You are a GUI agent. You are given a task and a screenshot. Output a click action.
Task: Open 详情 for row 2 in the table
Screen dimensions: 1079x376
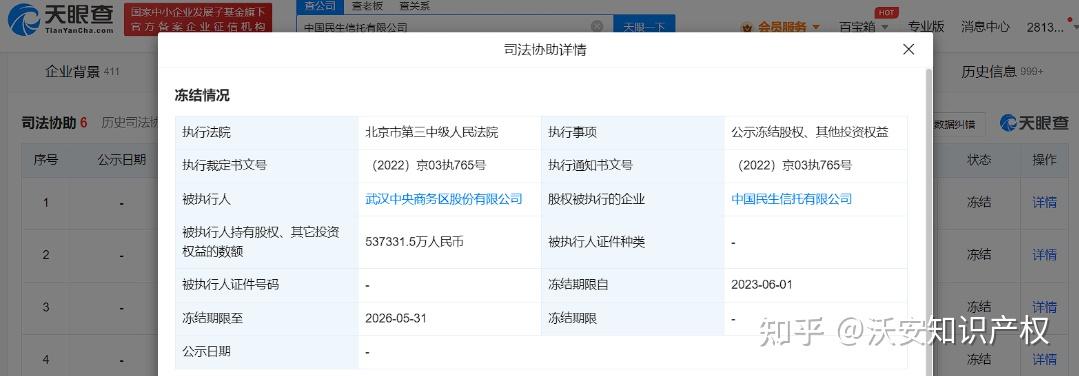(x=1045, y=255)
